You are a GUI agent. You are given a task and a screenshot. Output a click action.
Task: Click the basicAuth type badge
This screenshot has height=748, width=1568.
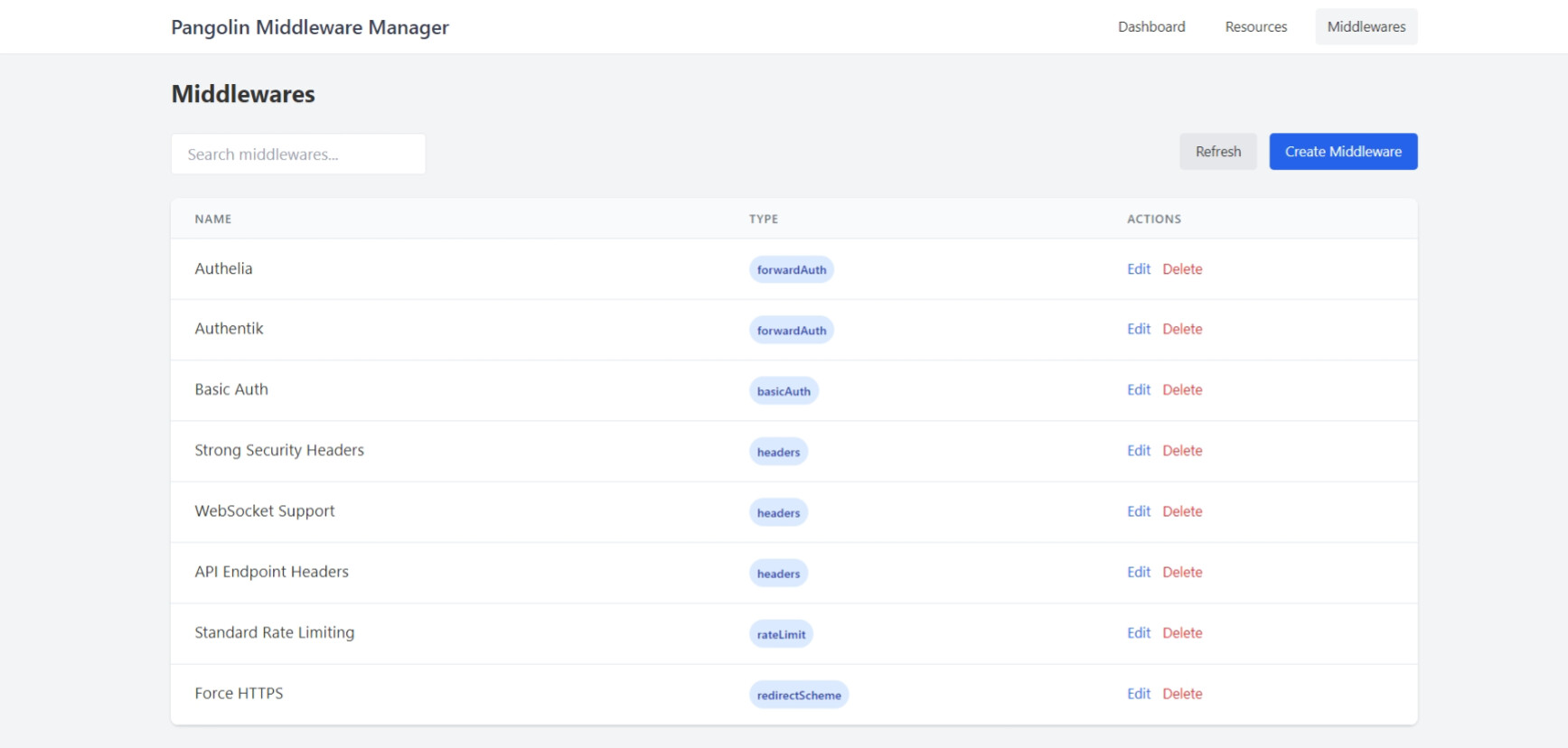(x=784, y=391)
